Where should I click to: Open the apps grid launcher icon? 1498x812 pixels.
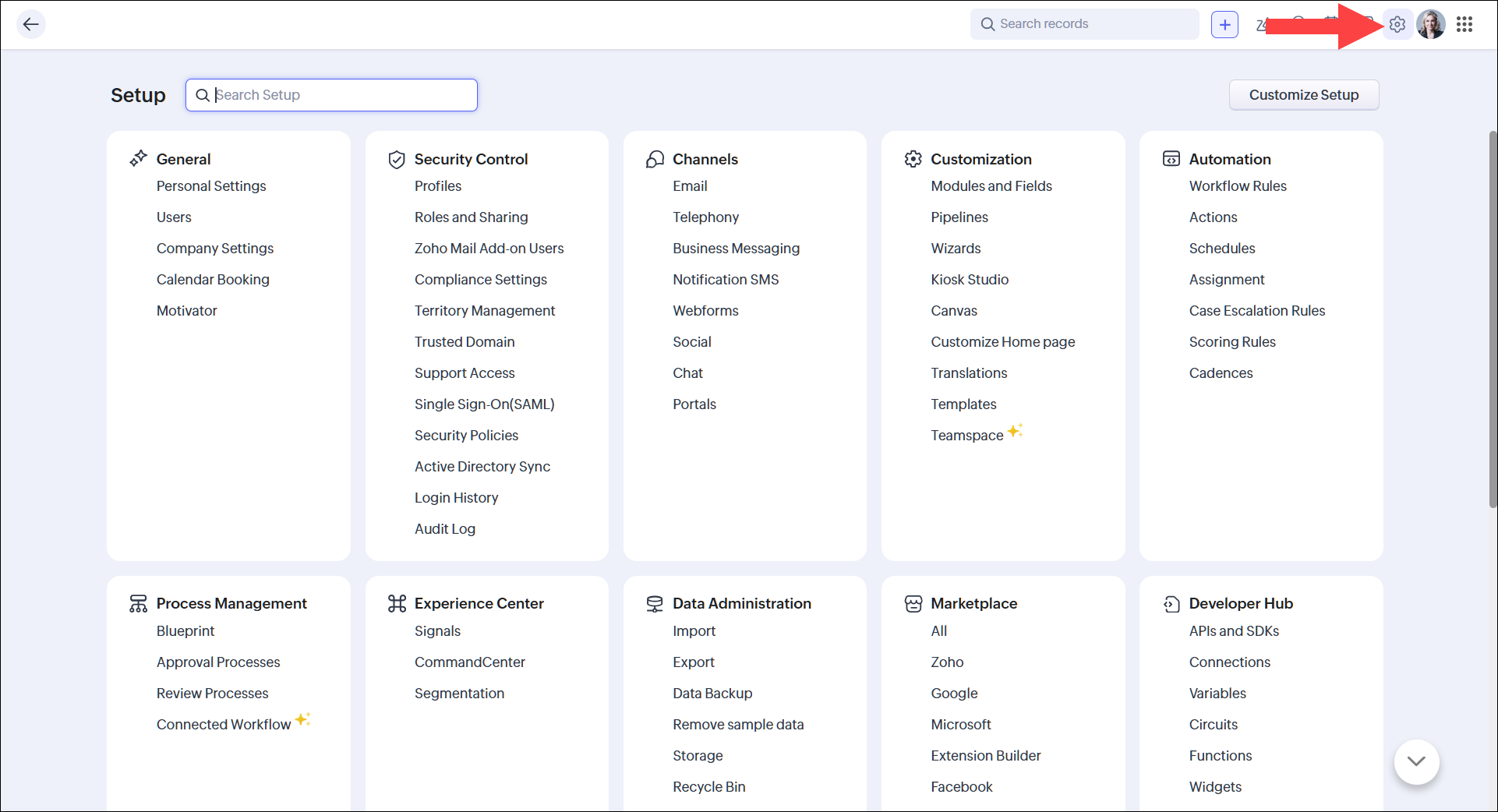tap(1464, 24)
